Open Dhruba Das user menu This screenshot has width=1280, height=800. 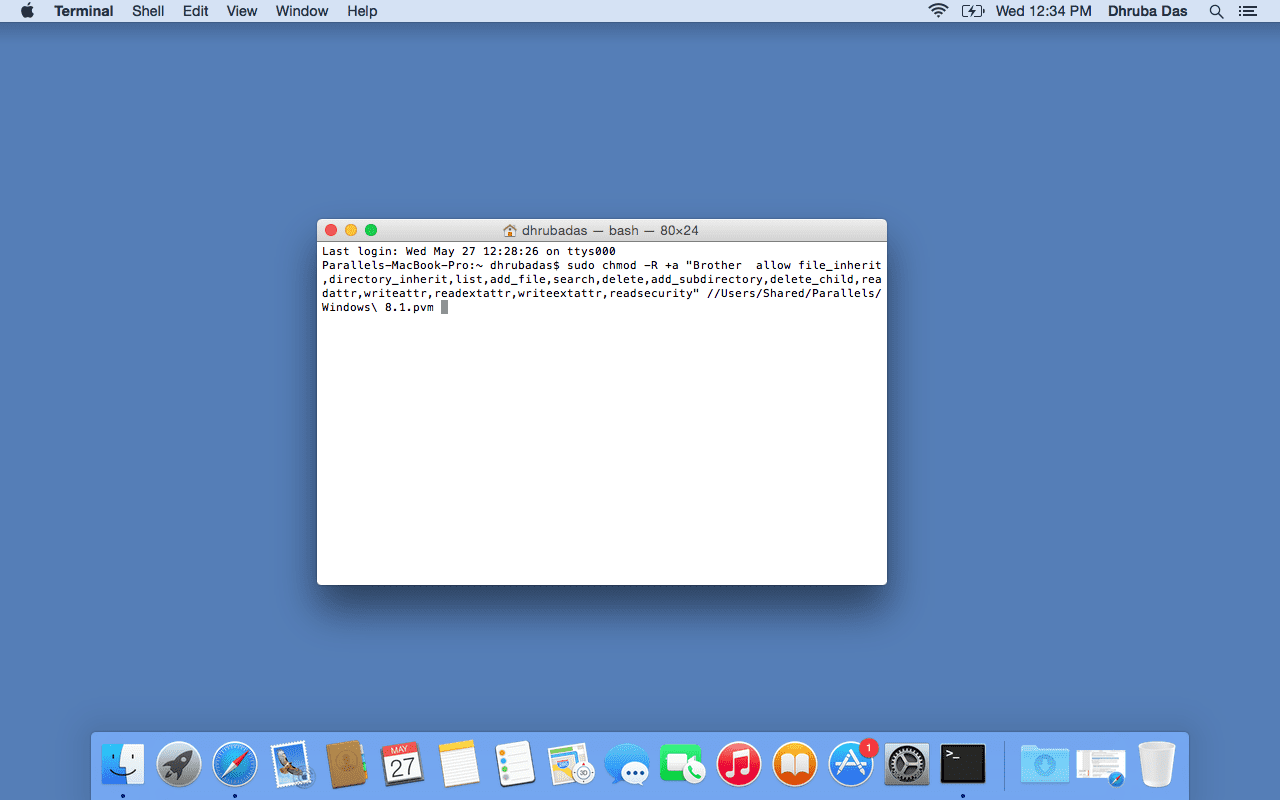[x=1147, y=11]
